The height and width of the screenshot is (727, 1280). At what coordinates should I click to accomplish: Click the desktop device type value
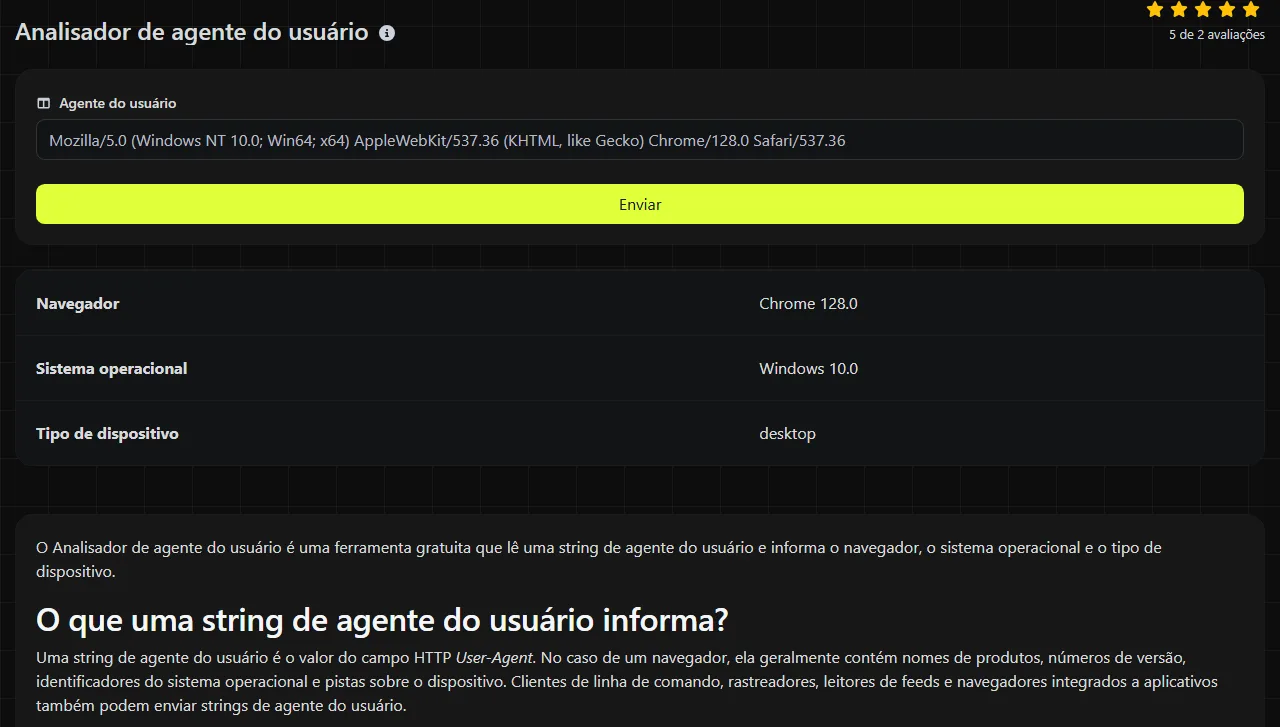[x=787, y=434]
